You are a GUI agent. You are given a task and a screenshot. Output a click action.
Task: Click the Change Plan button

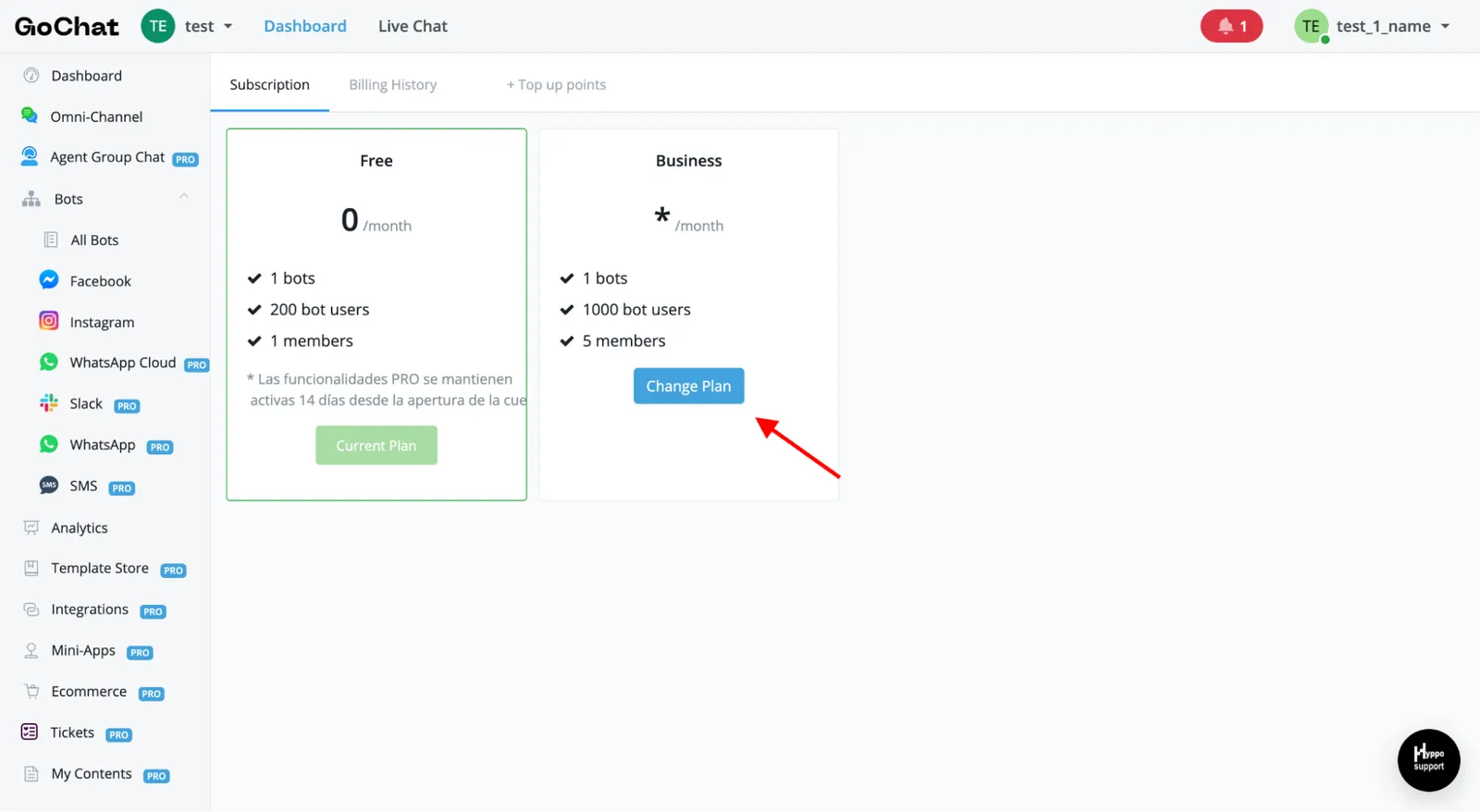point(689,387)
